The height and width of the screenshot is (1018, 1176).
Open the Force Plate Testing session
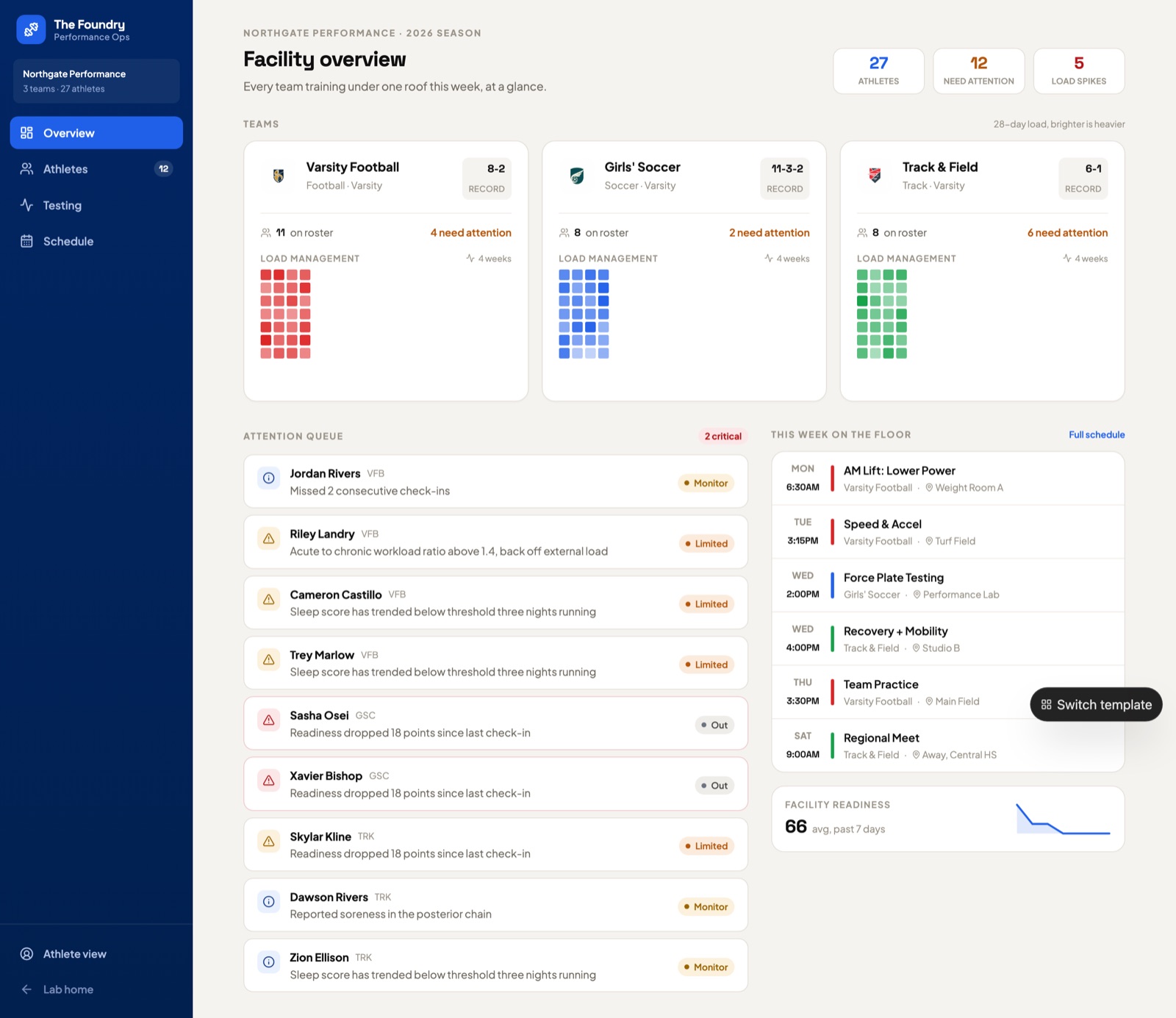[x=948, y=586]
